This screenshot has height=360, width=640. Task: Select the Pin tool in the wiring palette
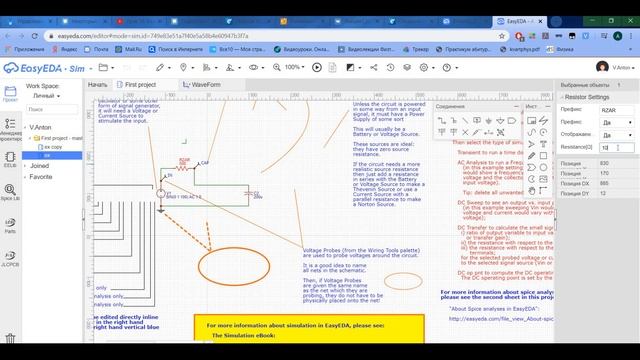pos(489,132)
